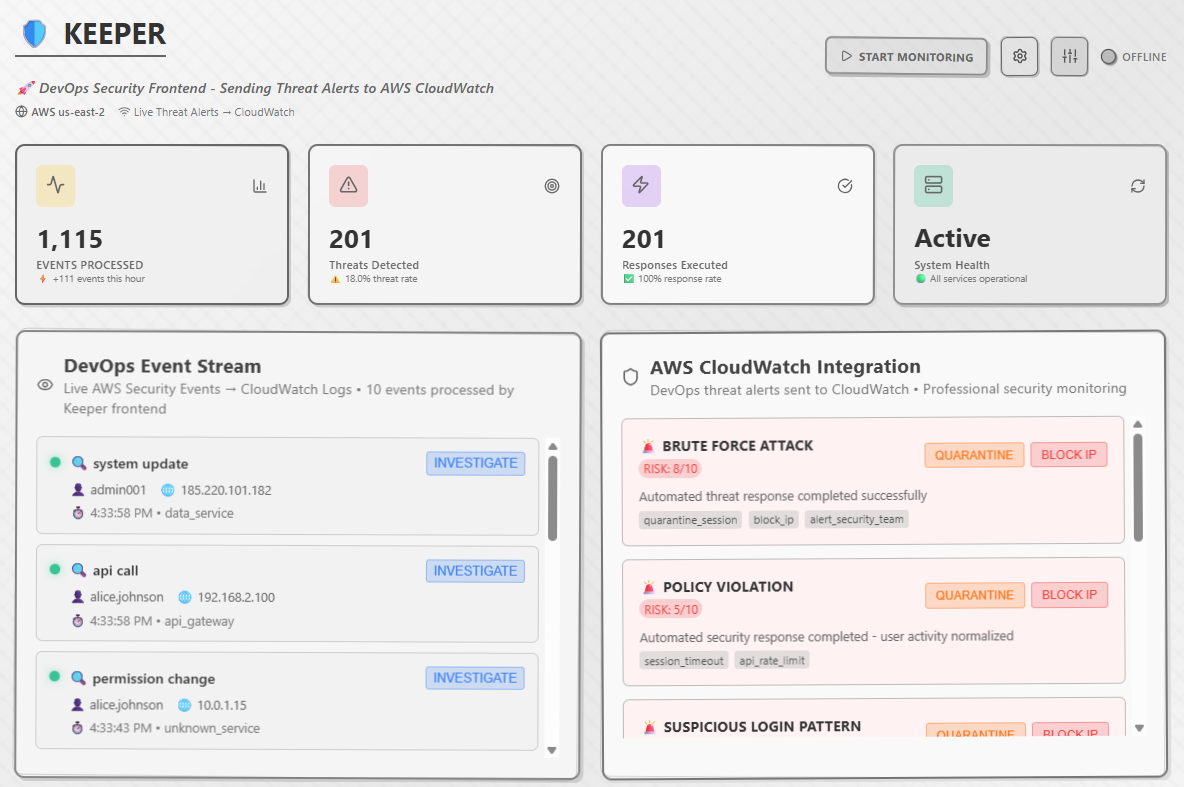Investigate the permission change event
Image resolution: width=1184 pixels, height=787 pixels.
click(x=475, y=678)
